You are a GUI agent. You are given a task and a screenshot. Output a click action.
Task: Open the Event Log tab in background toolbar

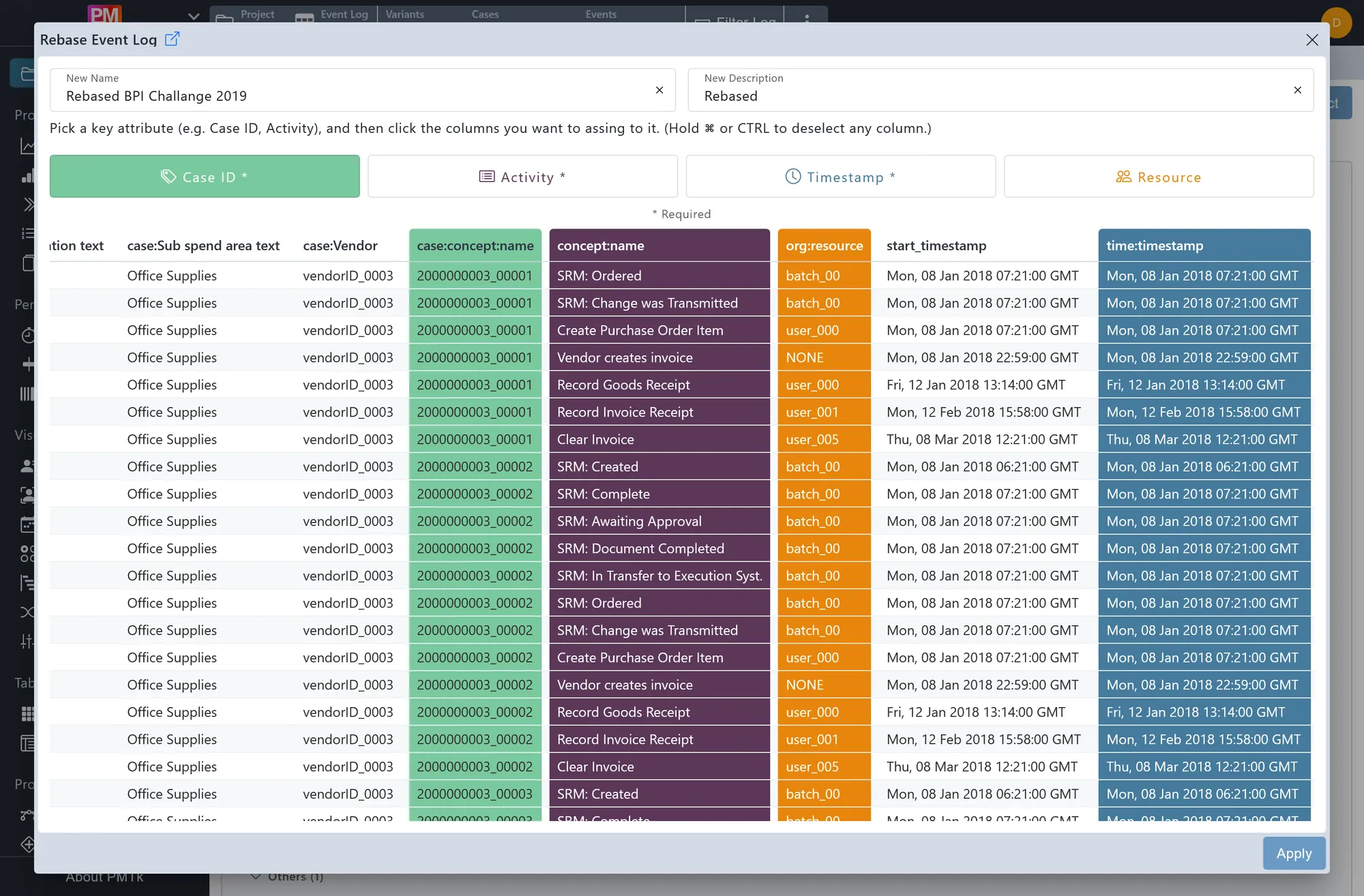332,14
